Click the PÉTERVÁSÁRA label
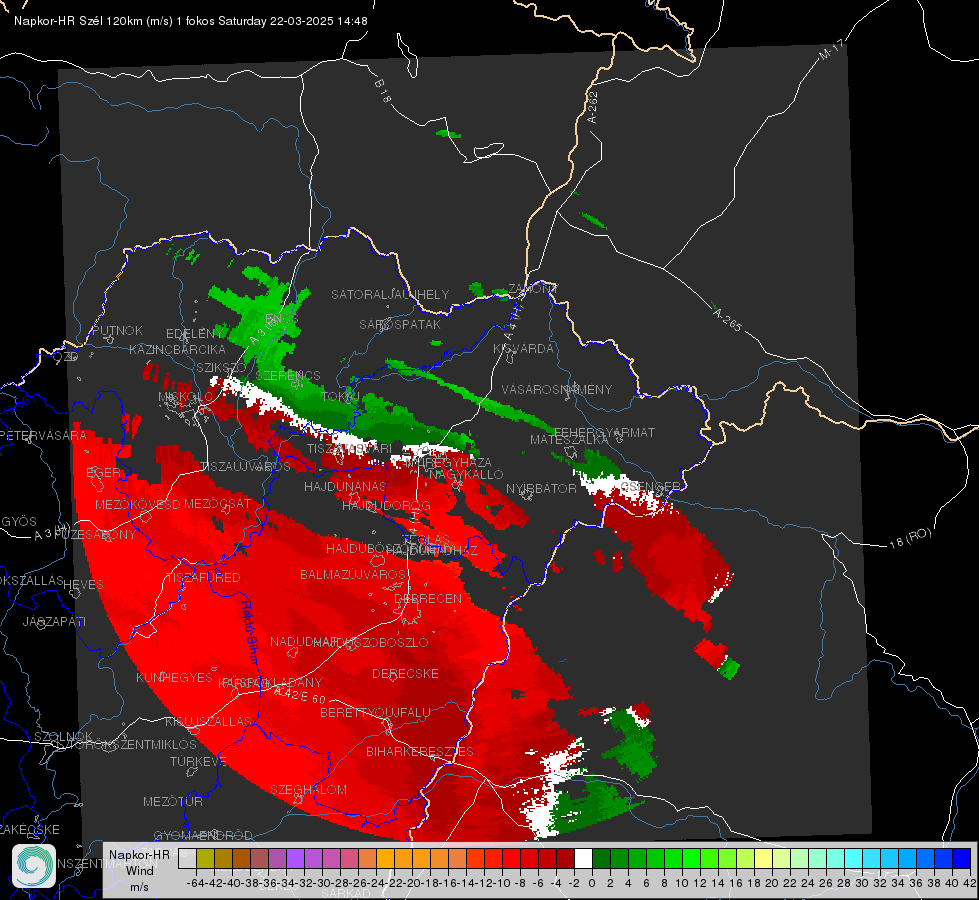This screenshot has width=979, height=900. tap(44, 435)
